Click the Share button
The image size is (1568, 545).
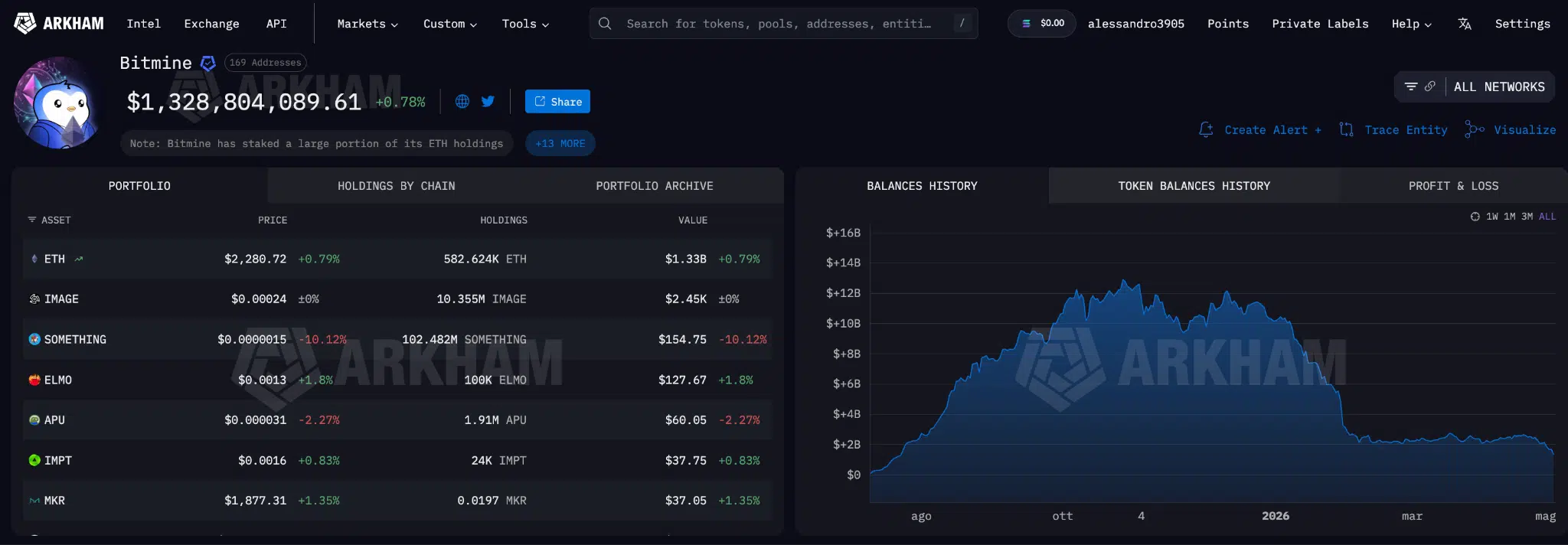coord(557,101)
